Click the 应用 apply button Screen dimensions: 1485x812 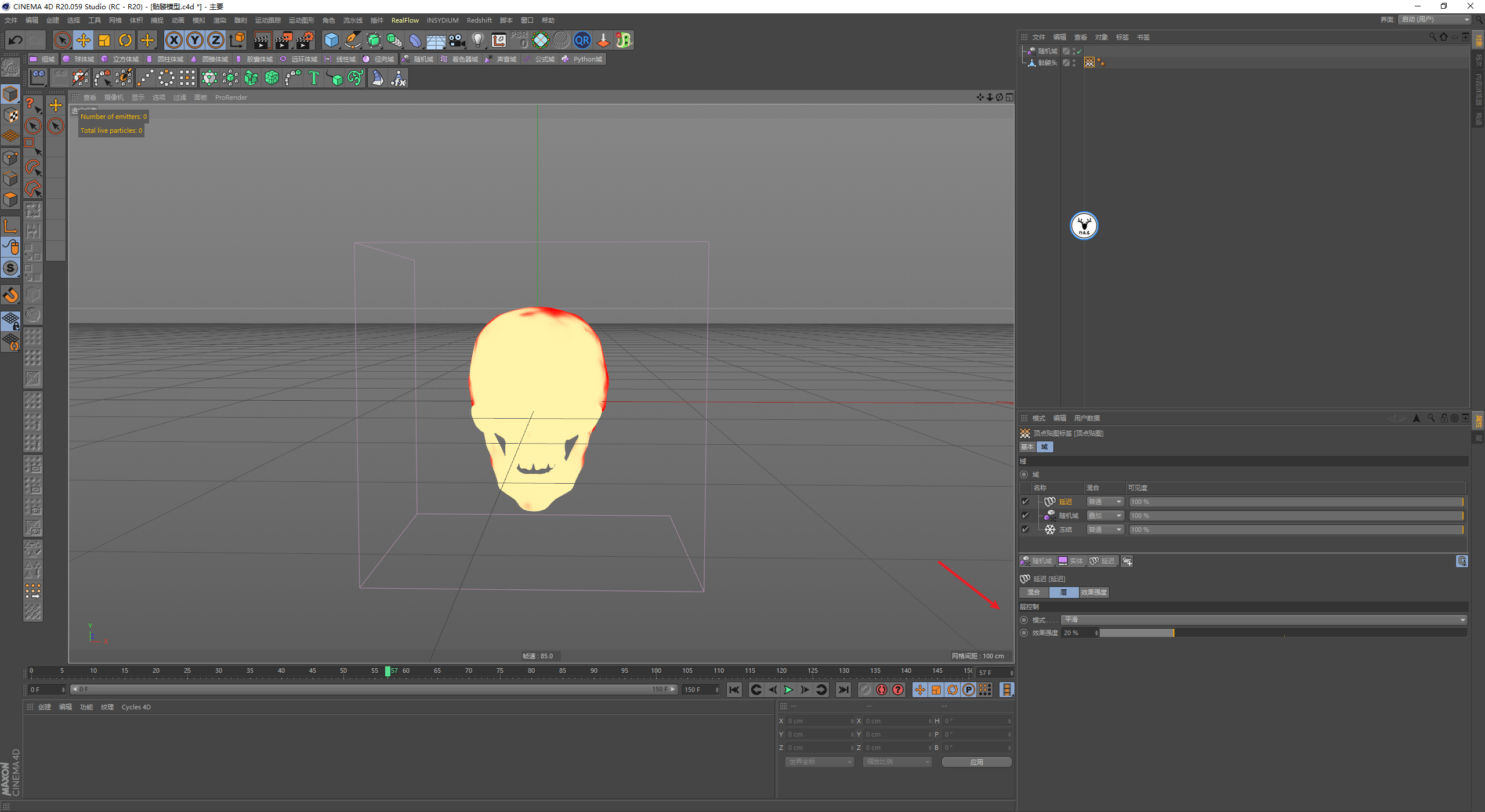pyautogui.click(x=976, y=762)
